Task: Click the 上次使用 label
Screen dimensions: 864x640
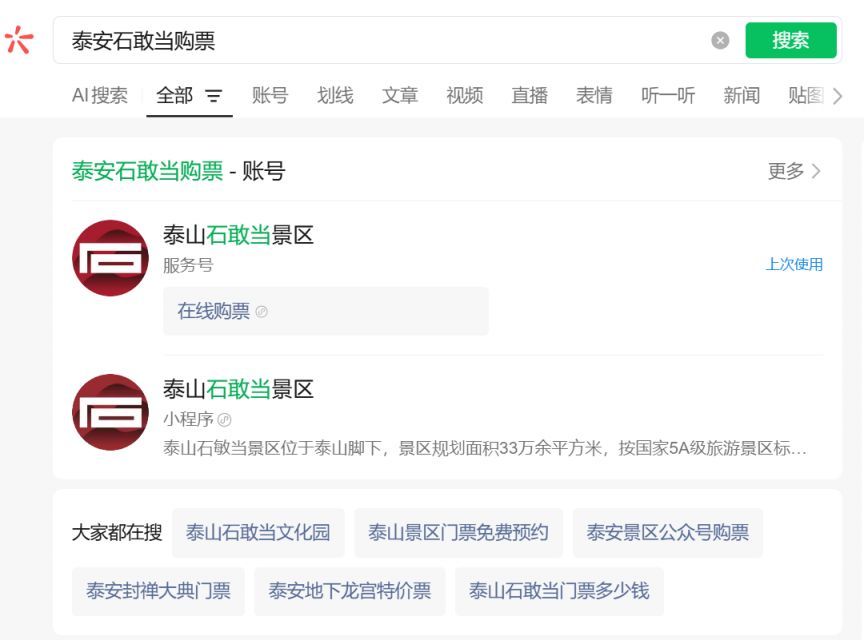Action: [794, 264]
